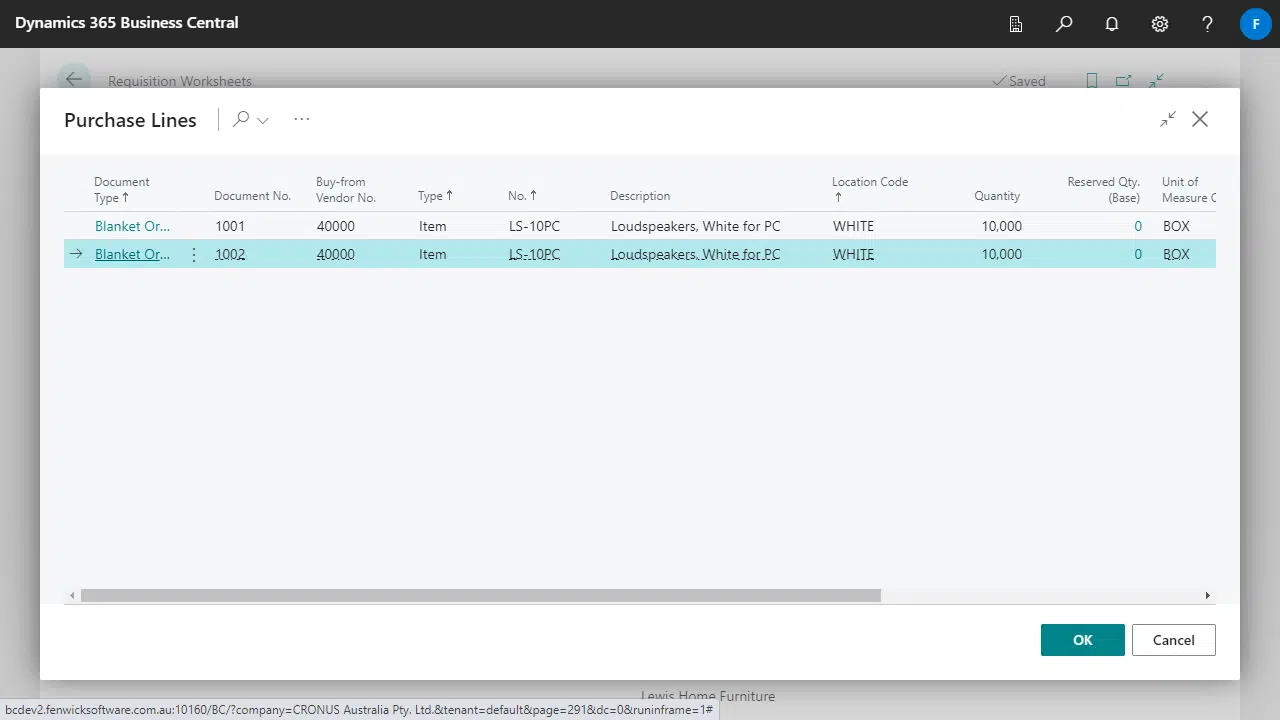
Task: Open the more options ellipsis menu
Action: [x=302, y=119]
